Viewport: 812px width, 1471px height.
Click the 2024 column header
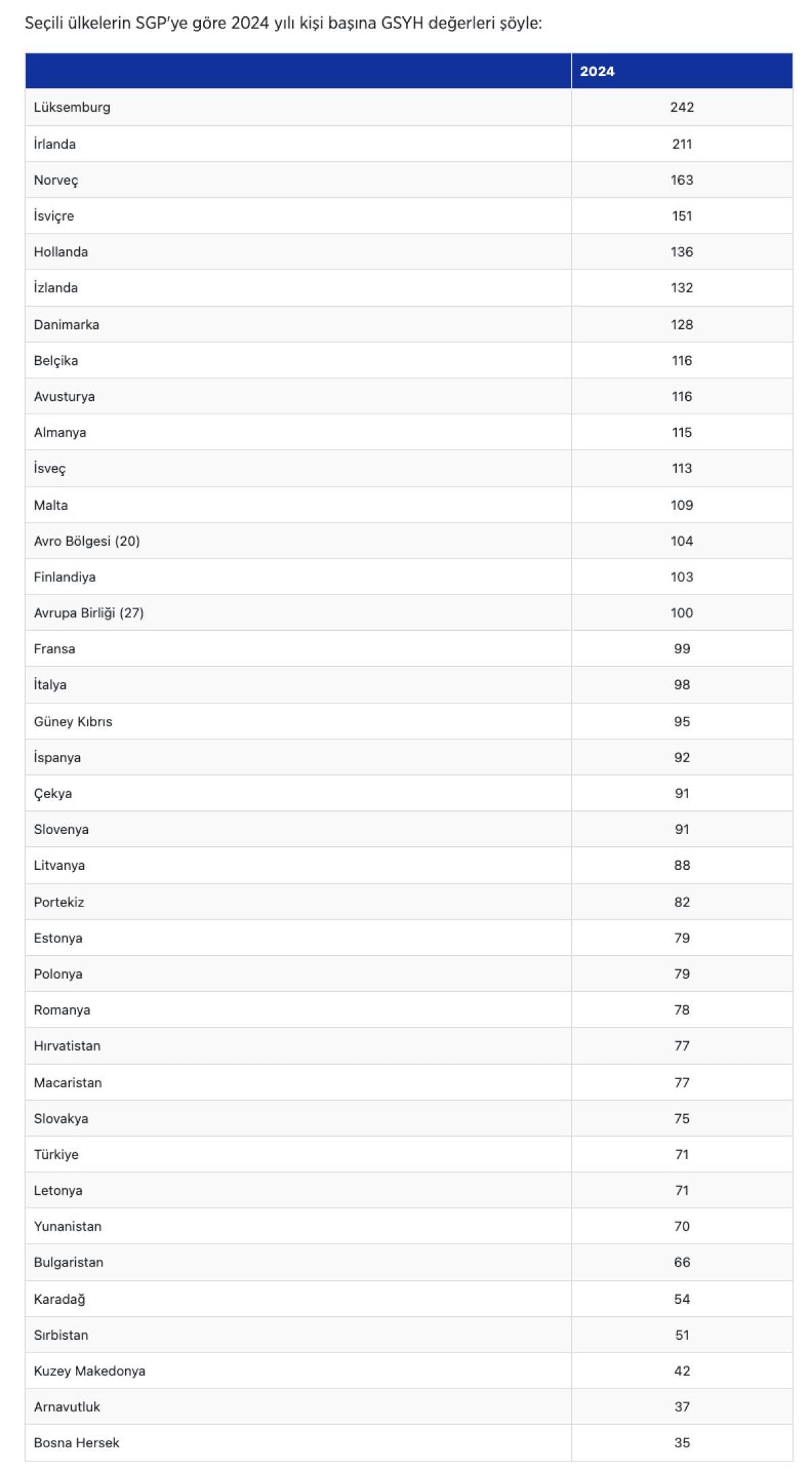click(597, 71)
